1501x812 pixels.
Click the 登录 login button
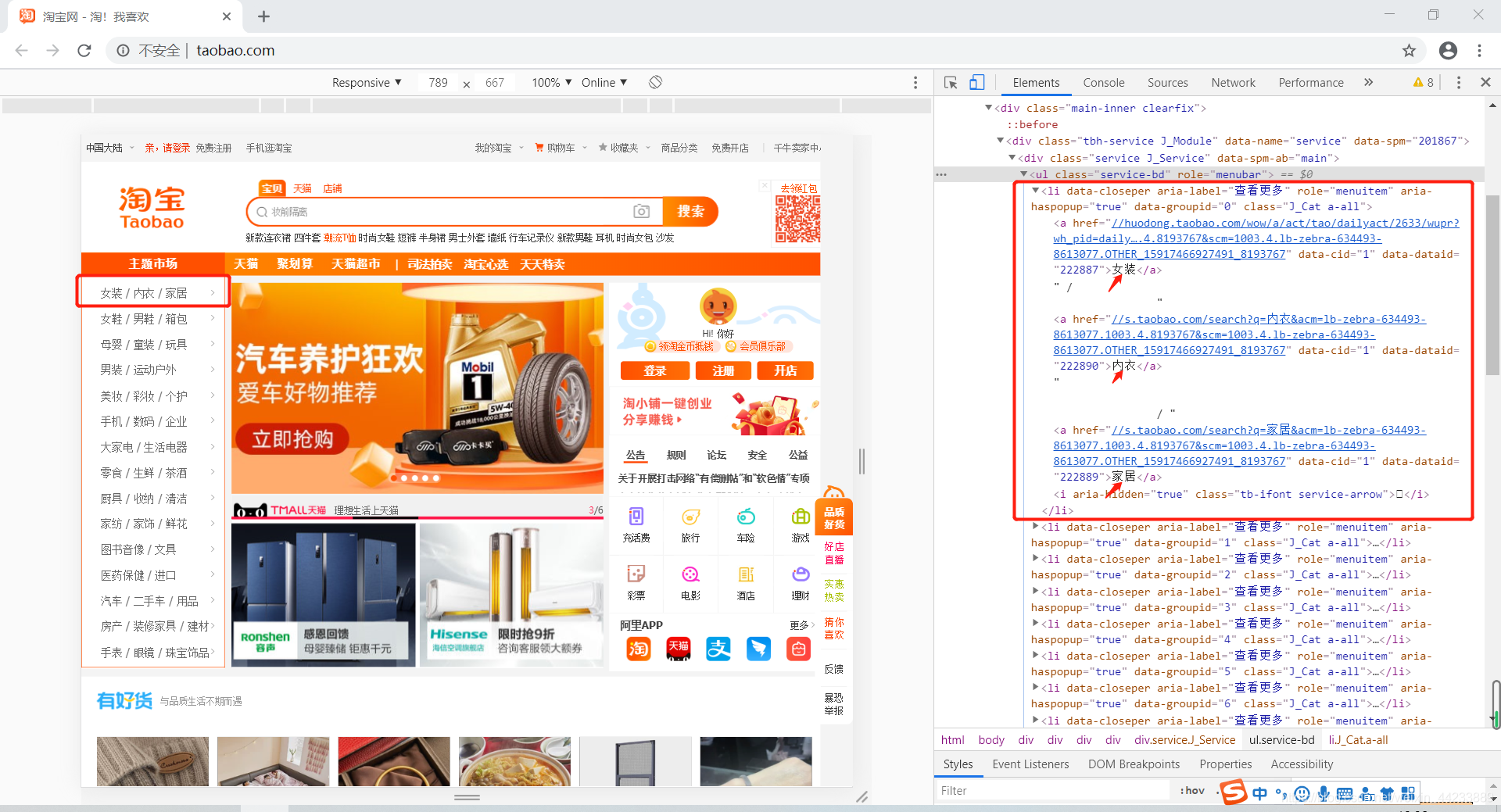654,370
